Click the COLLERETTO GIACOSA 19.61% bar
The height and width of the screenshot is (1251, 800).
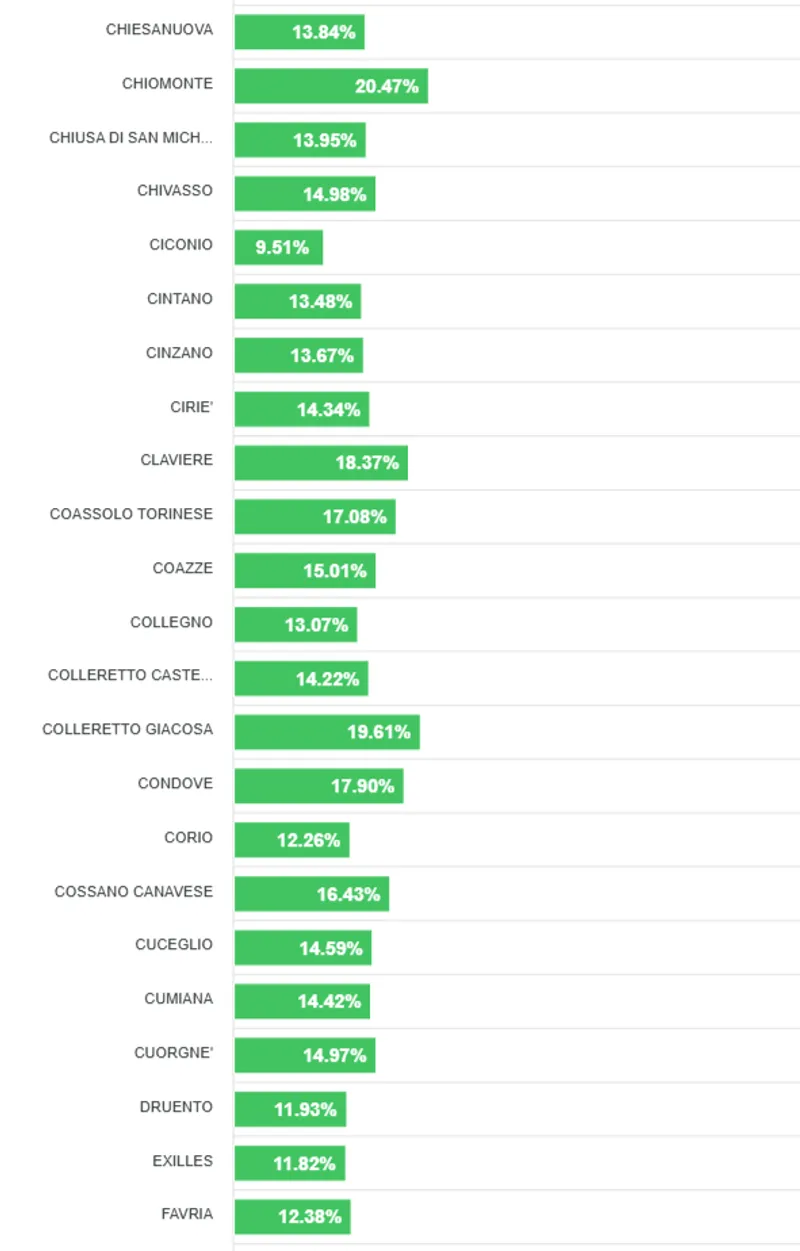coord(327,732)
